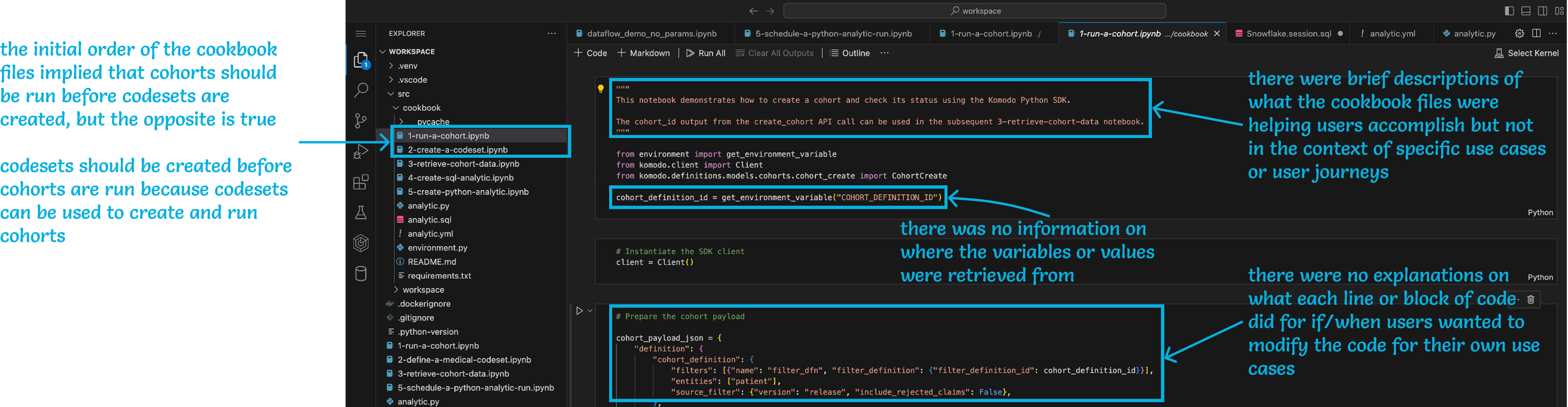Click the lightbulb code action icon
Screen dimensions: 1568x407
click(600, 89)
